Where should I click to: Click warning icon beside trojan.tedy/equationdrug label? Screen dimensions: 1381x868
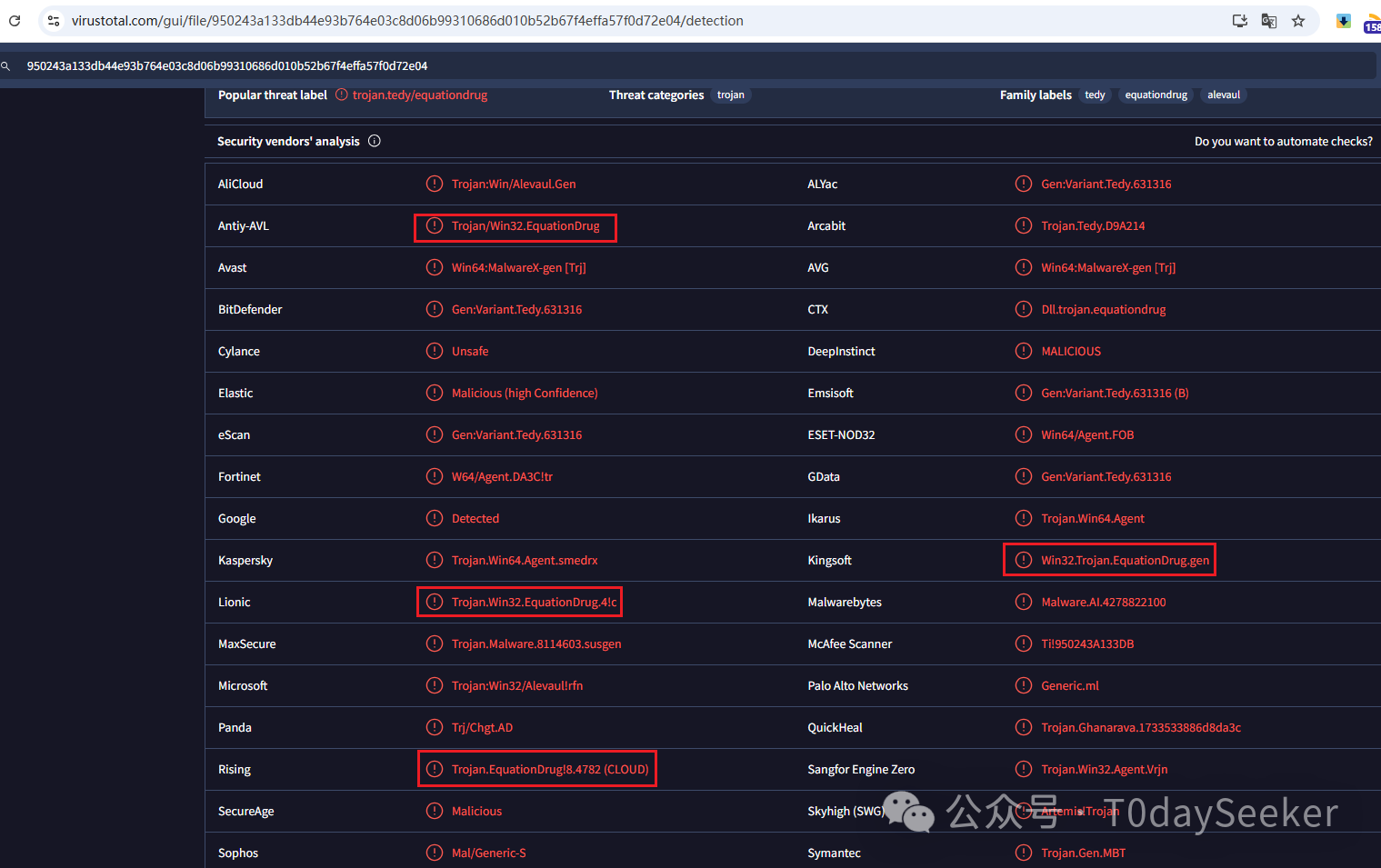point(342,95)
